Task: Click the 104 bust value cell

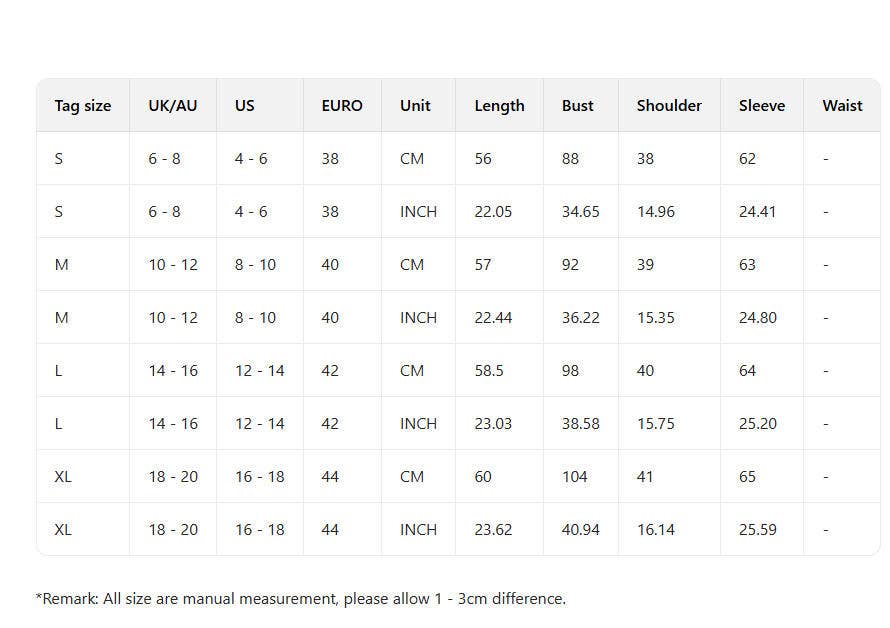Action: coord(575,476)
